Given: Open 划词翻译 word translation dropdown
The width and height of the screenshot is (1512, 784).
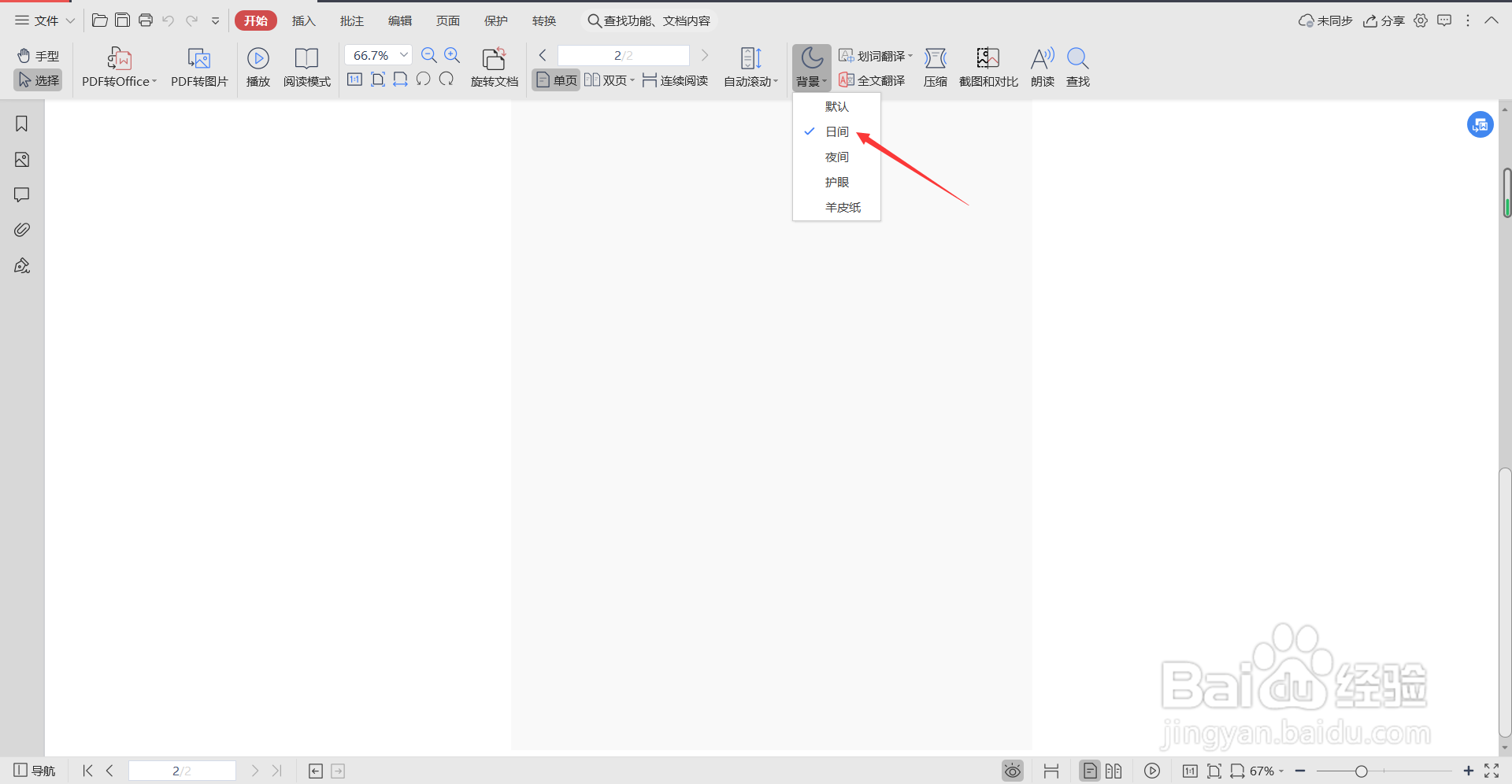Looking at the screenshot, I should 876,56.
